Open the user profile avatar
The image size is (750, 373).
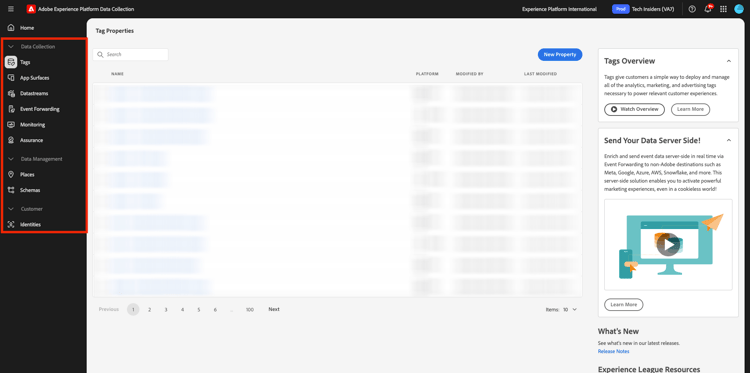click(x=739, y=9)
